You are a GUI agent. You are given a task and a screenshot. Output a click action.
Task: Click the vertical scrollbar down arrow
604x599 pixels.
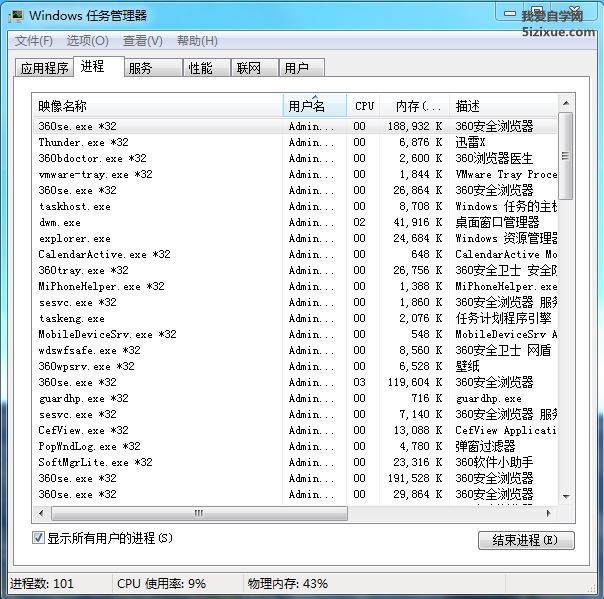tap(566, 496)
